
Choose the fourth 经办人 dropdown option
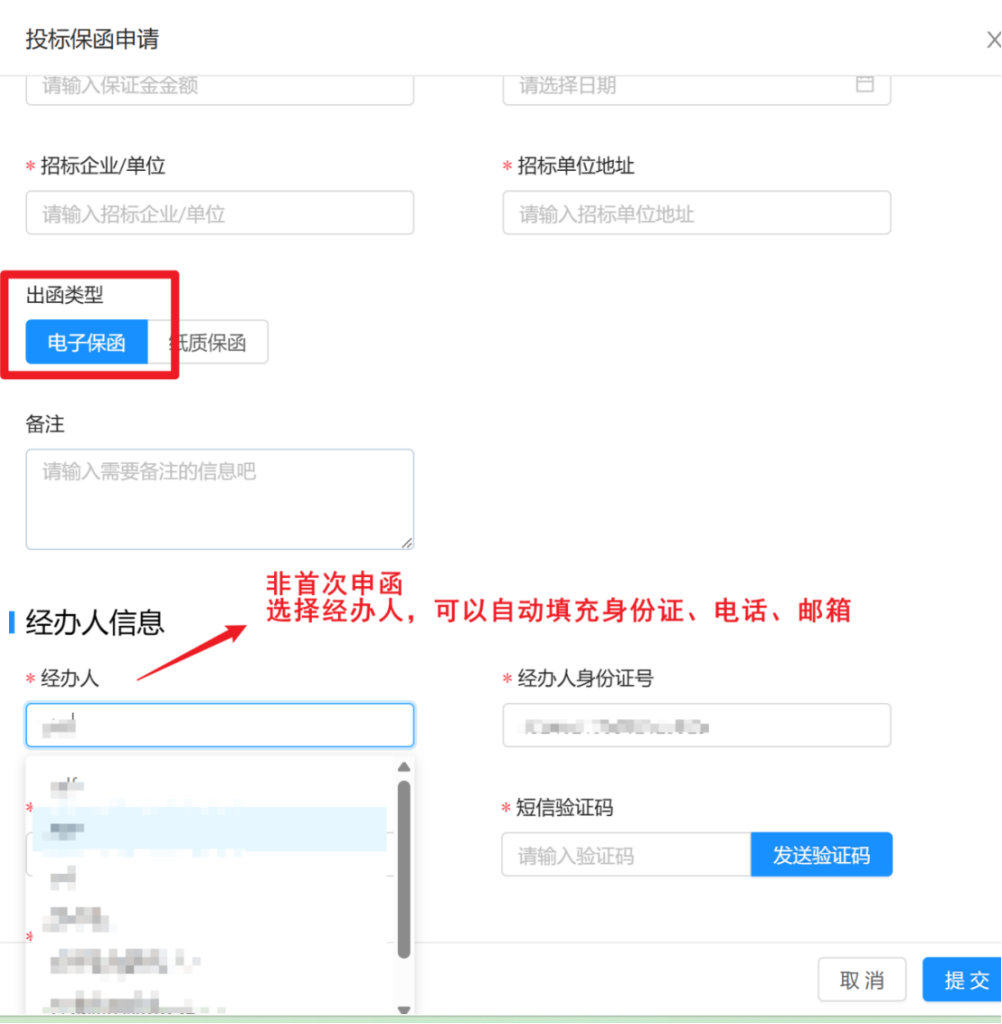(x=209, y=919)
